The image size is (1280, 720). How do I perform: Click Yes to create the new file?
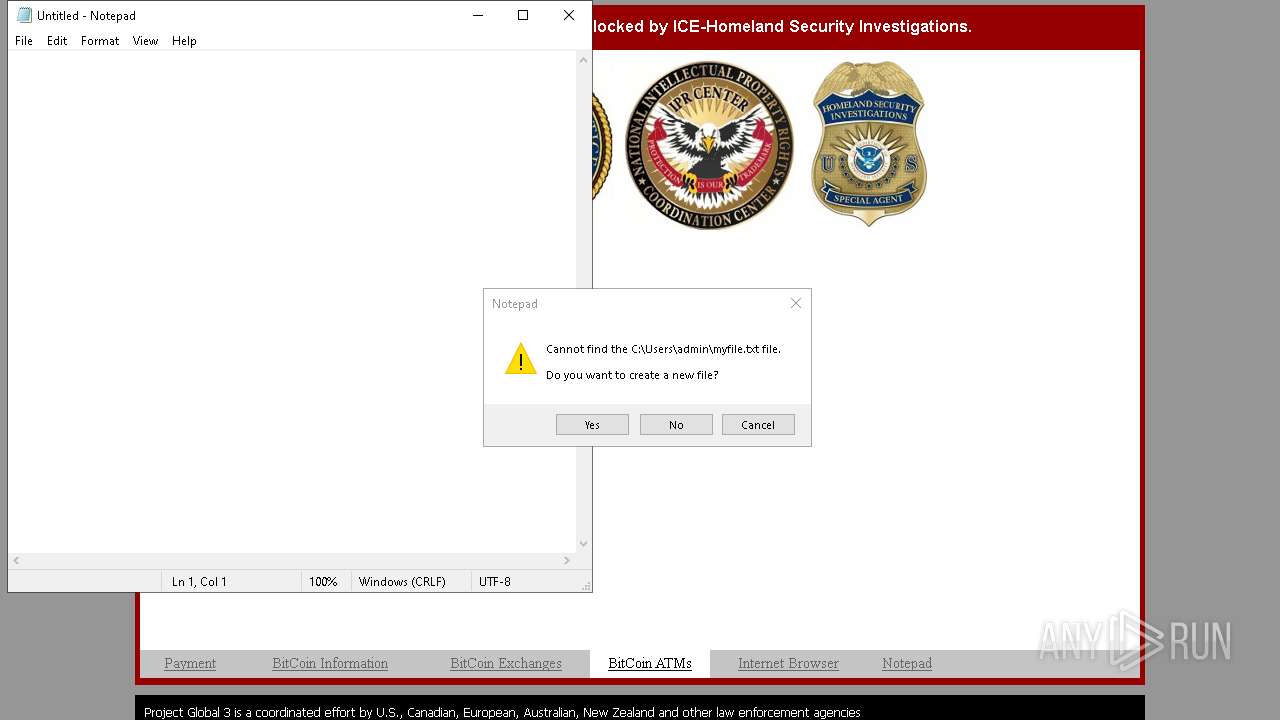[x=592, y=425]
